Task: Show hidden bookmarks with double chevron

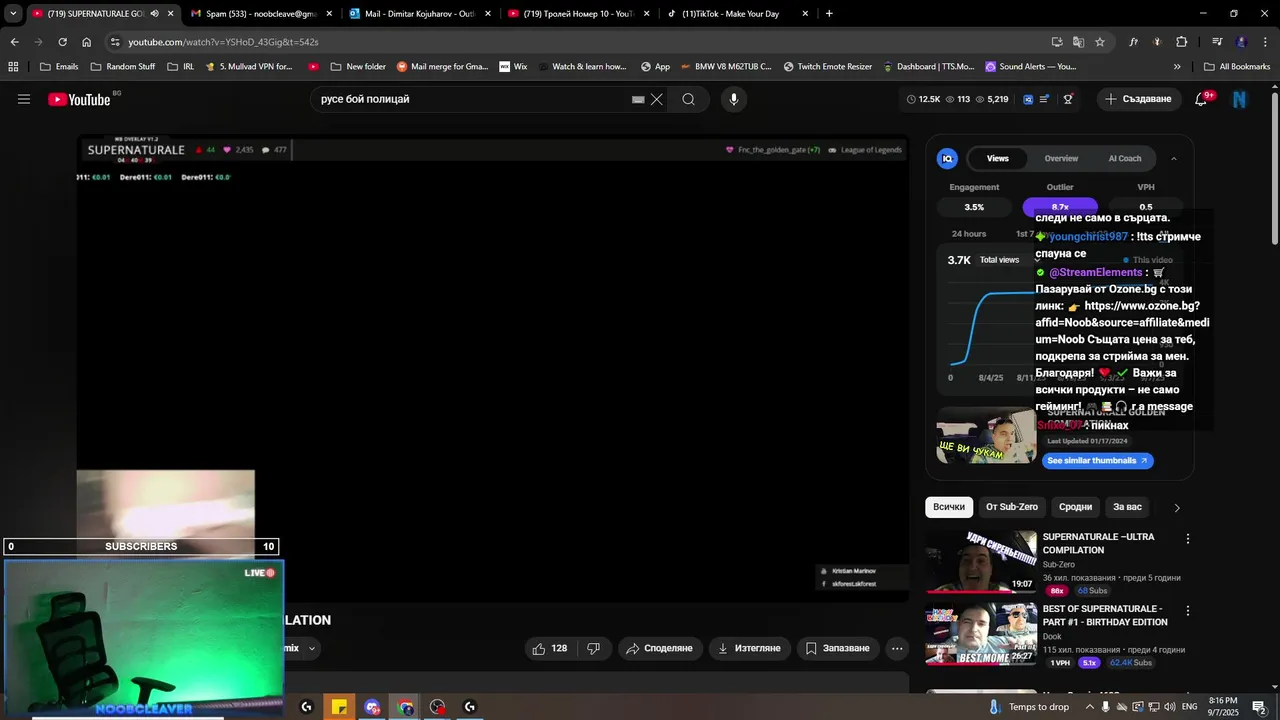Action: (x=1177, y=67)
